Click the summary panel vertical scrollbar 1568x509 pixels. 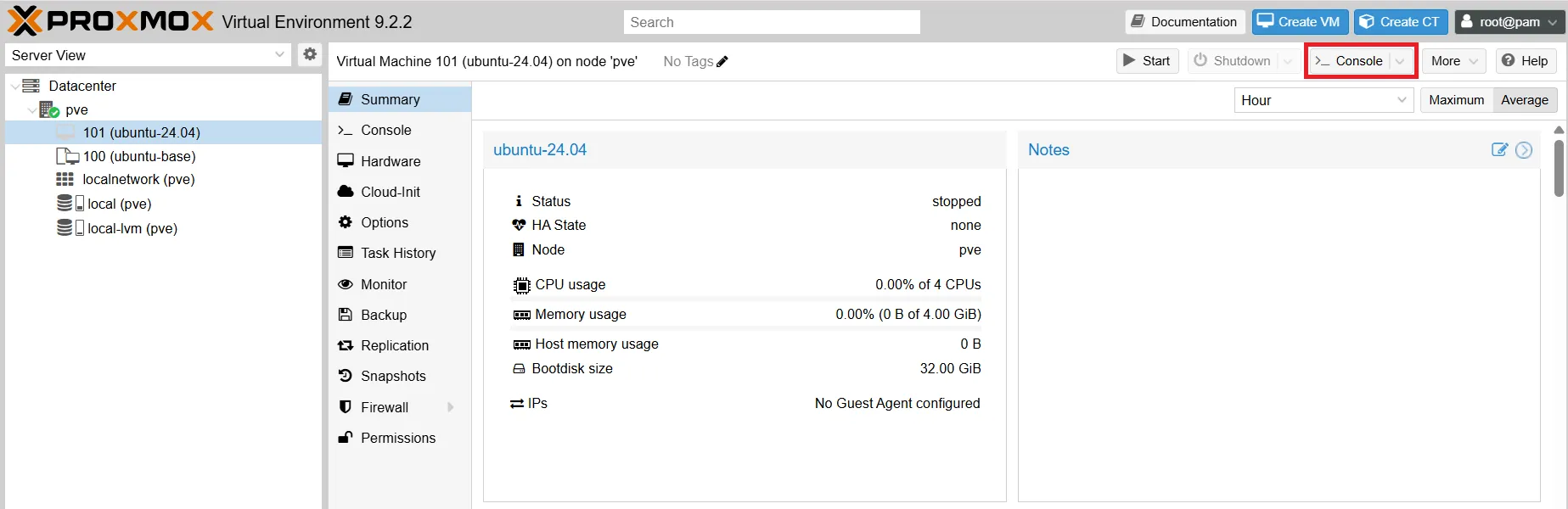tap(1559, 168)
